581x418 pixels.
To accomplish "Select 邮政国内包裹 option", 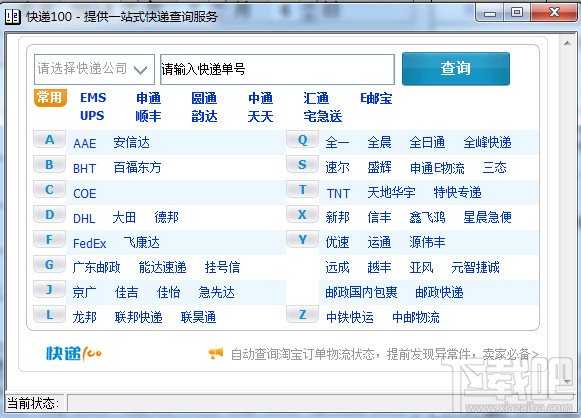I will (x=361, y=292).
